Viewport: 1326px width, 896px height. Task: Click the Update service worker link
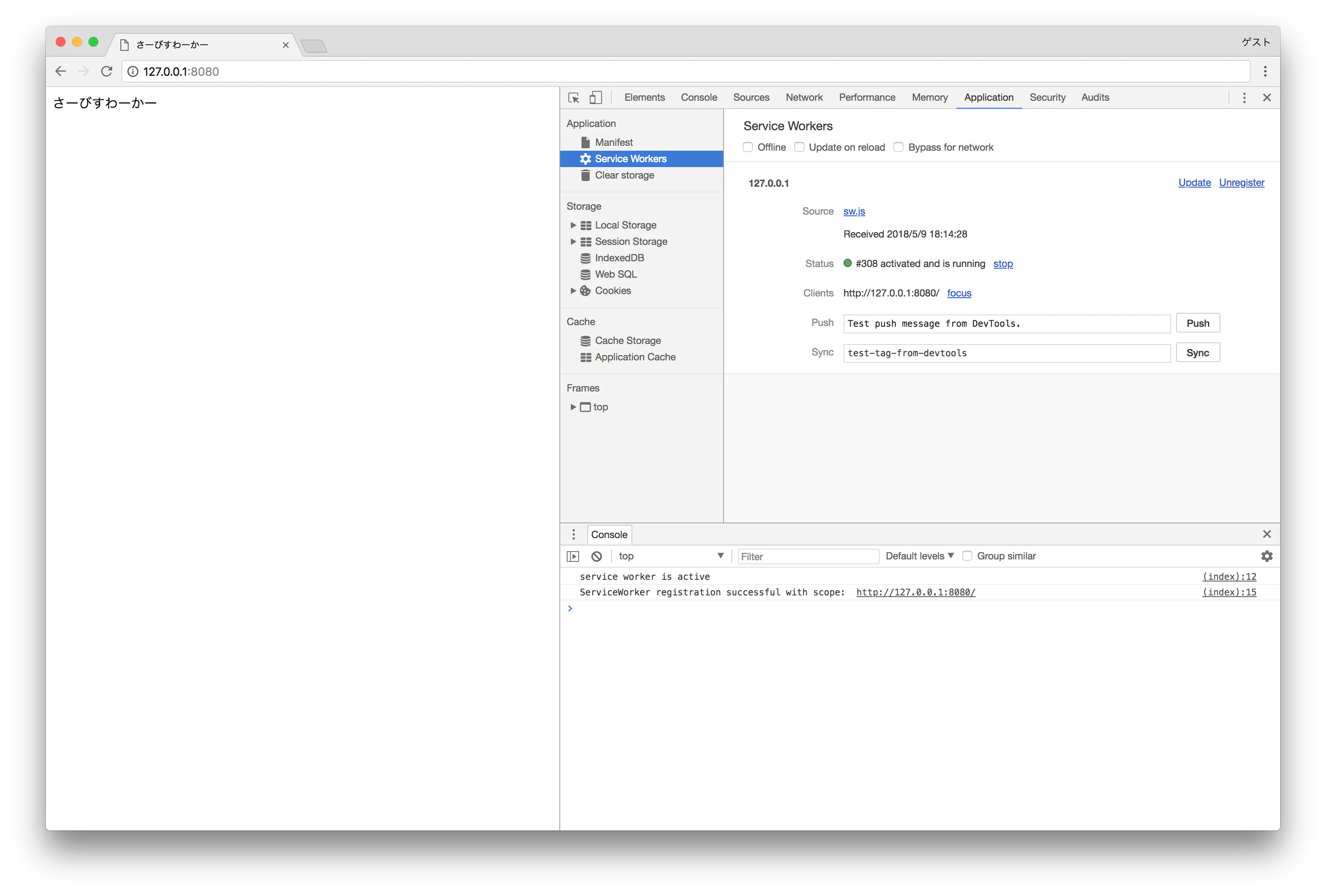pos(1194,183)
